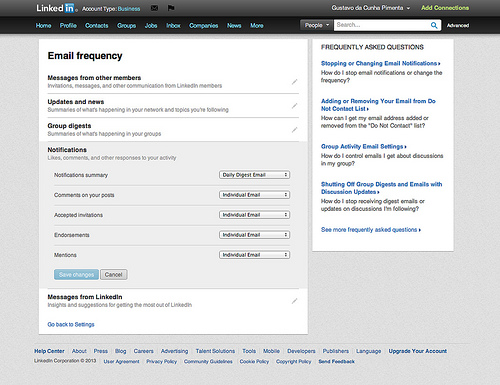Viewport: 500px width, 385px height.
Task: Open Blog footer link
Action: tap(121, 351)
